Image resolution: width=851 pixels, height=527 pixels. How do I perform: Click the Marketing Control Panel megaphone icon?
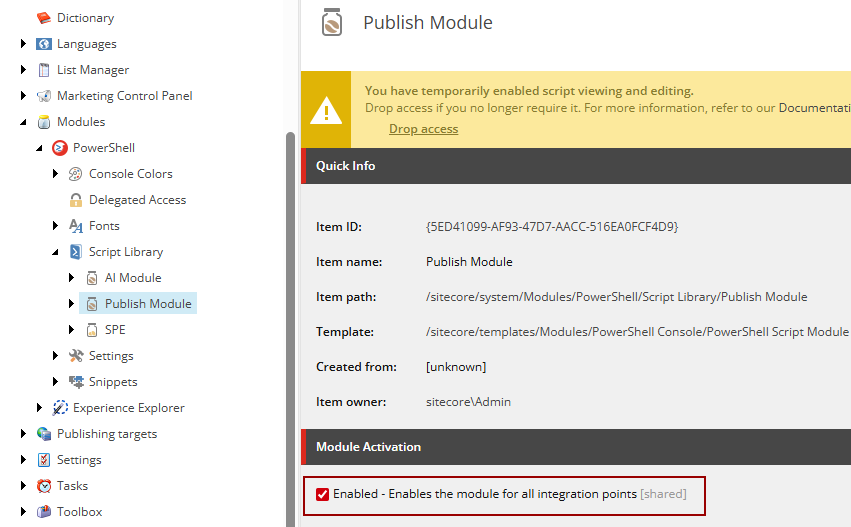click(x=44, y=96)
